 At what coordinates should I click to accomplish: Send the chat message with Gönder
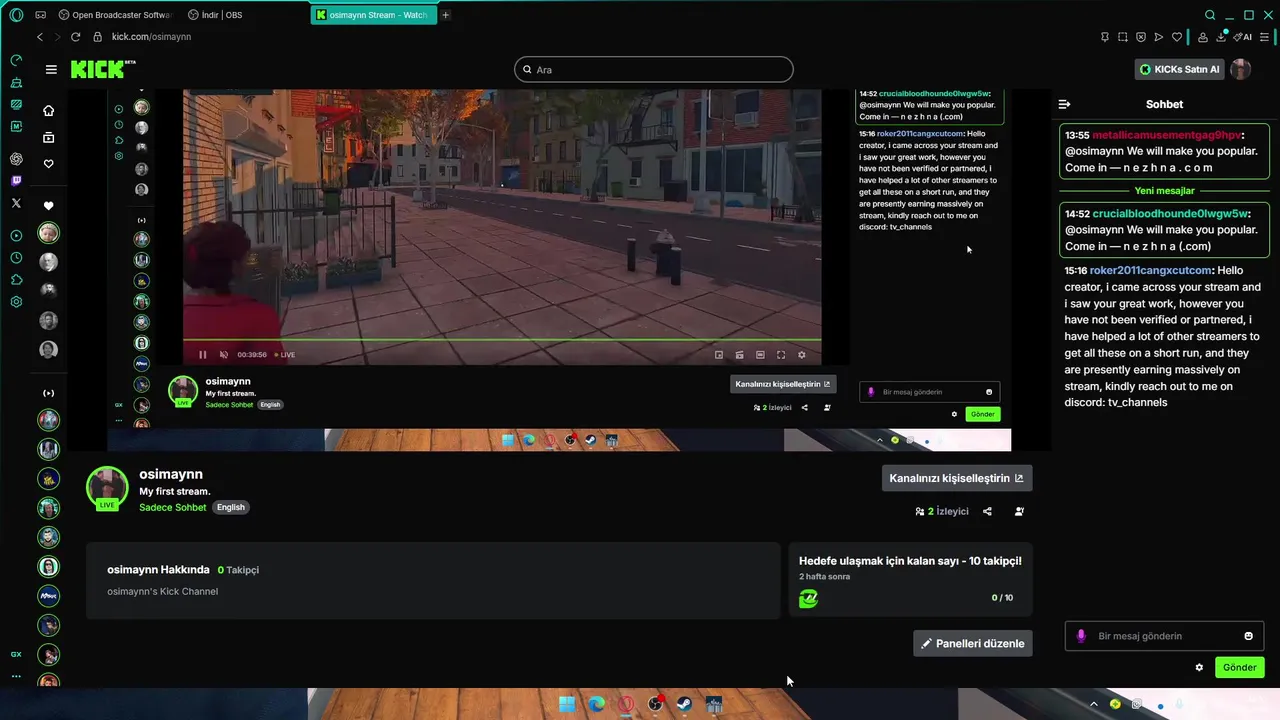pyautogui.click(x=1239, y=667)
